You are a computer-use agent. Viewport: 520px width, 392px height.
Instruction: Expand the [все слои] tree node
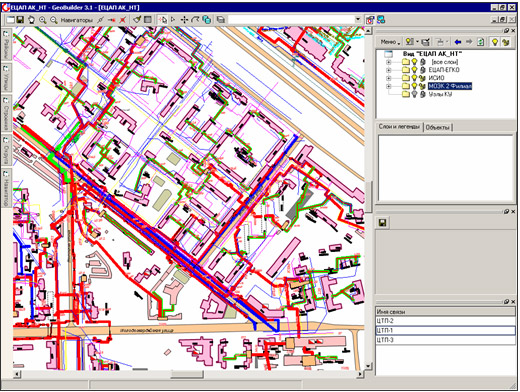pyautogui.click(x=389, y=62)
